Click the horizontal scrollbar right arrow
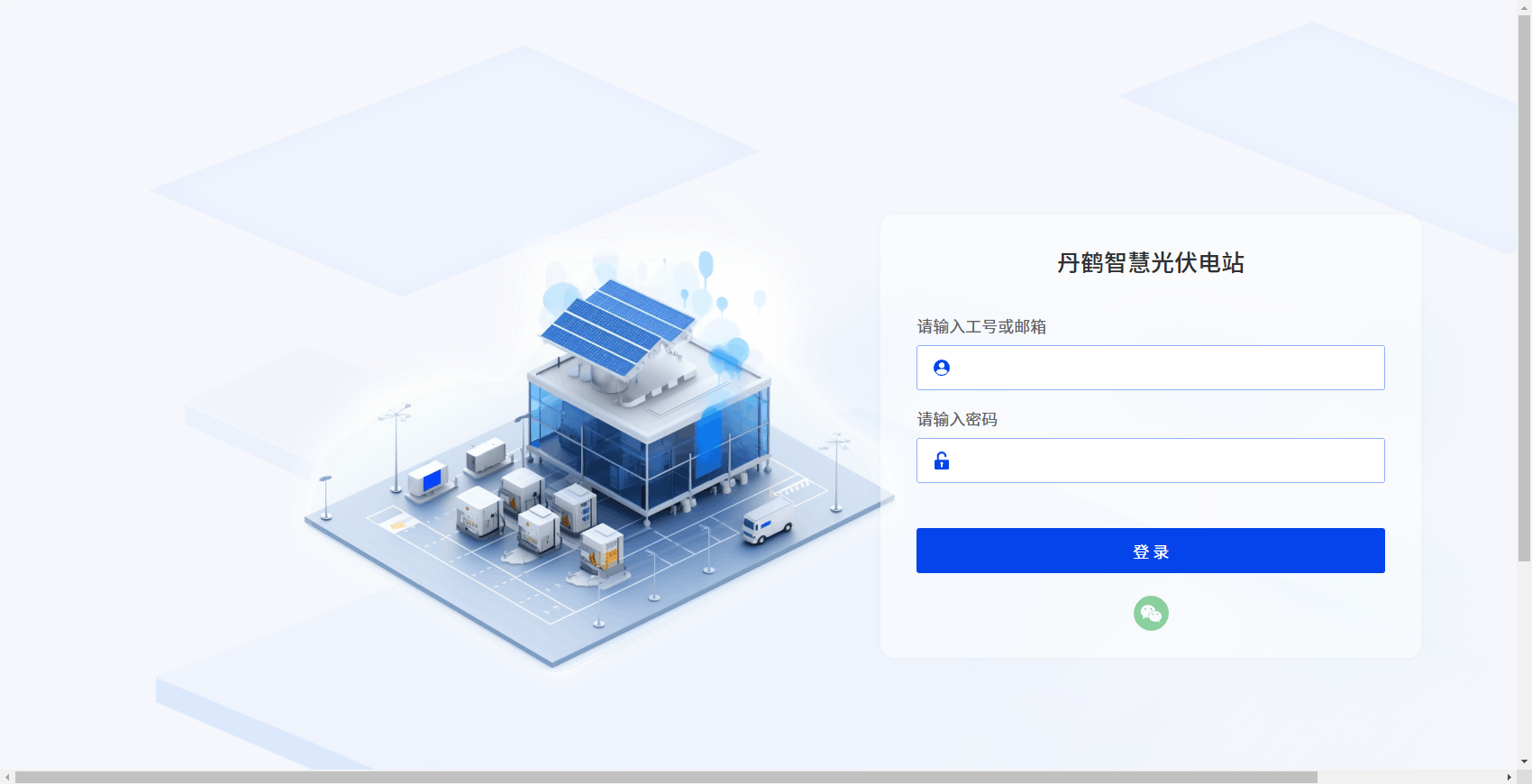This screenshot has height=784, width=1532. coord(1509,777)
